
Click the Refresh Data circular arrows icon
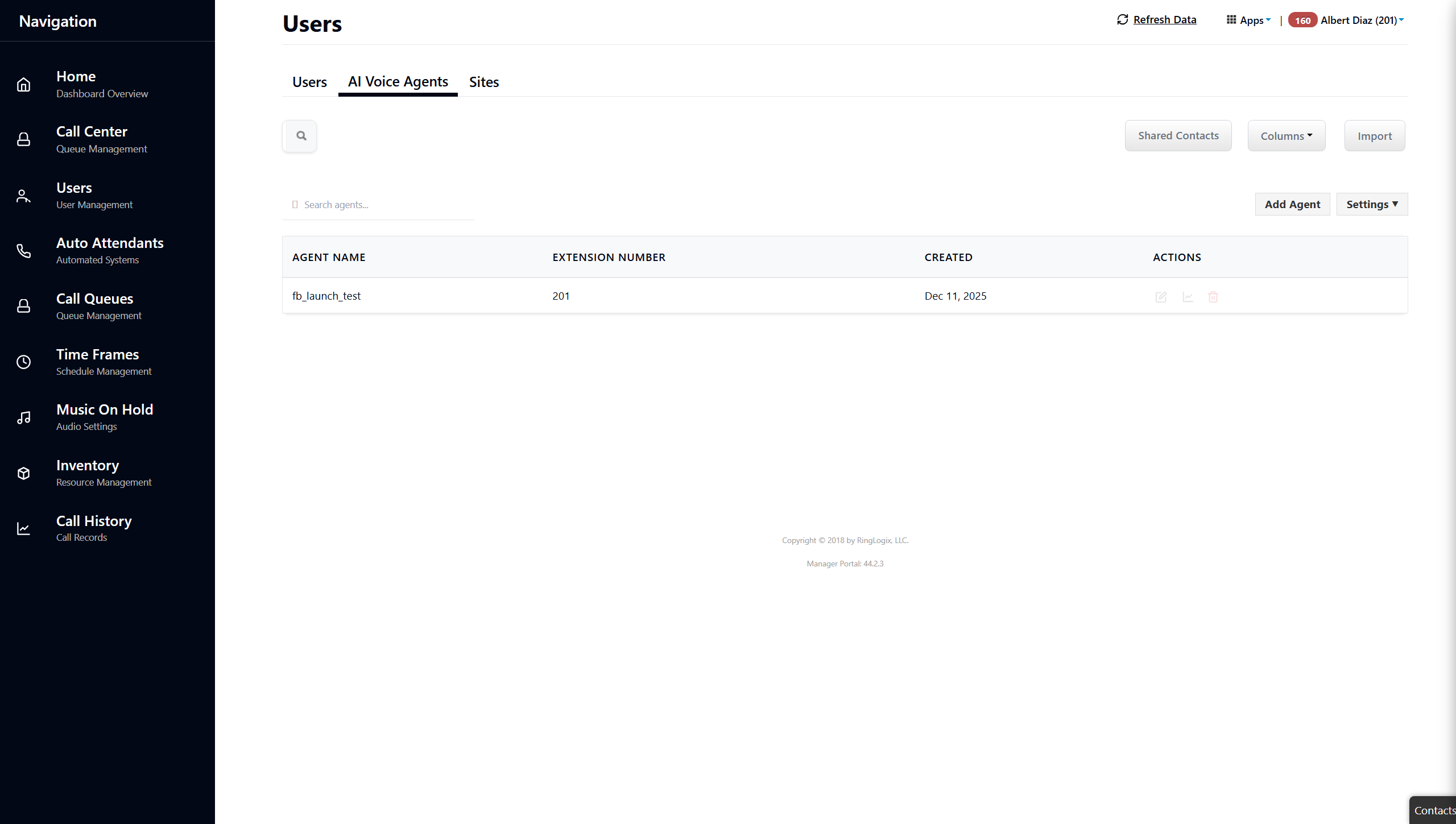coord(1122,20)
